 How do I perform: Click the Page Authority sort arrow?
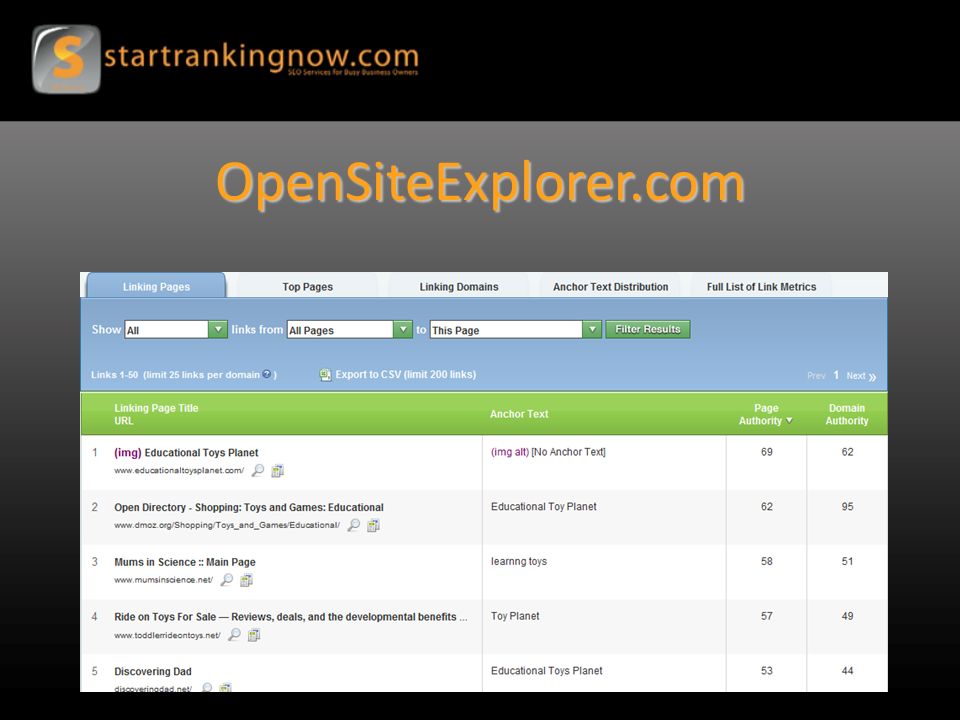pos(789,421)
